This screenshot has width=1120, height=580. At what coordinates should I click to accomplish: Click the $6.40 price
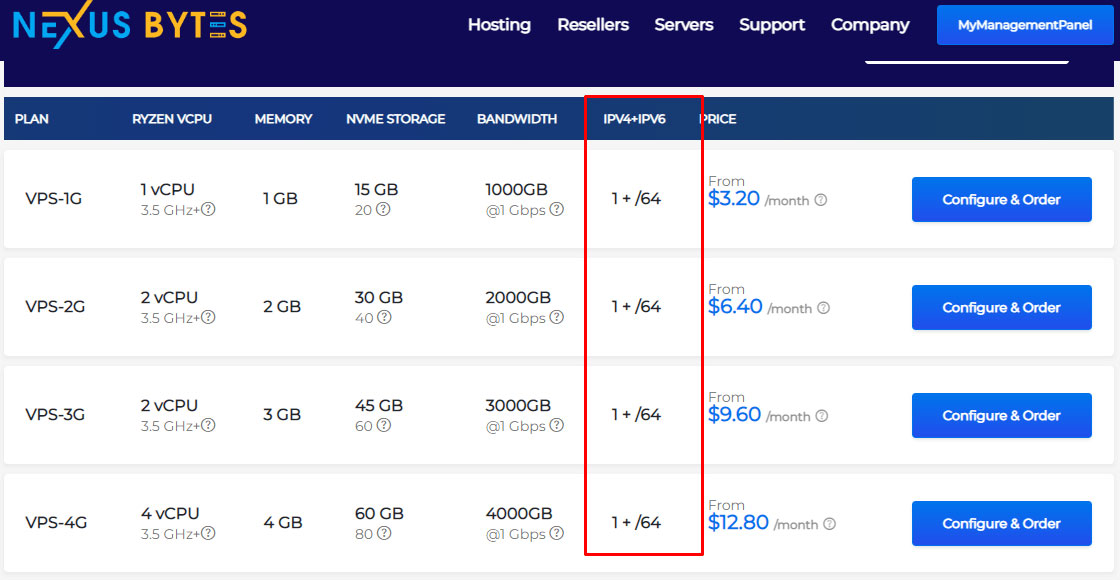[735, 306]
